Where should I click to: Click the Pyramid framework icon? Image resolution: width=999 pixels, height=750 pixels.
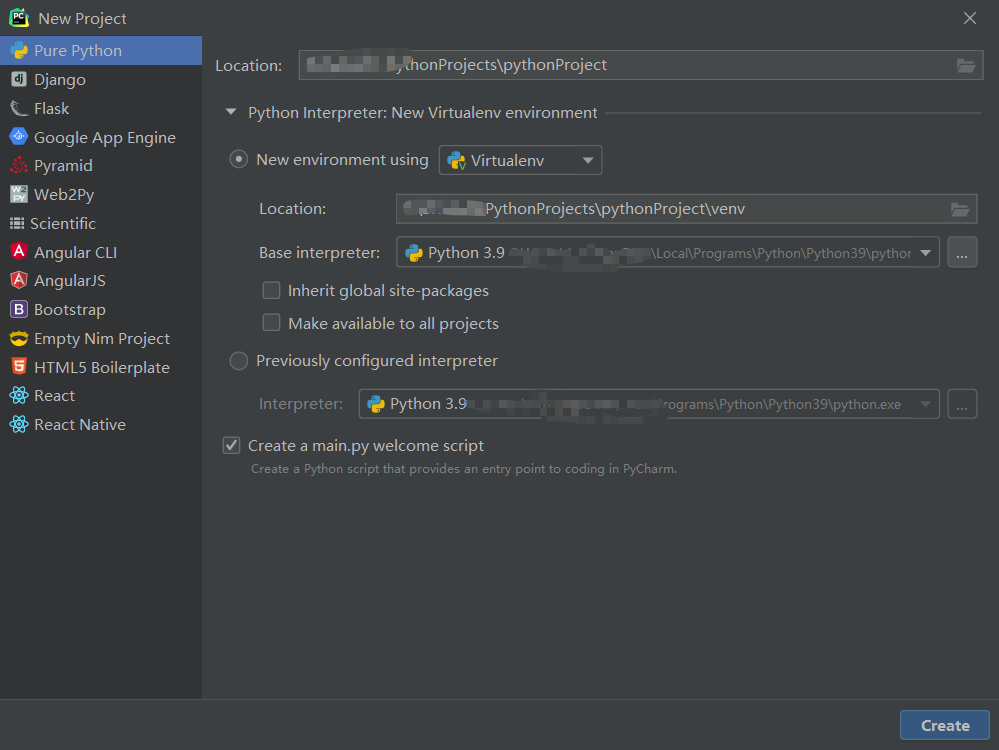(19, 165)
